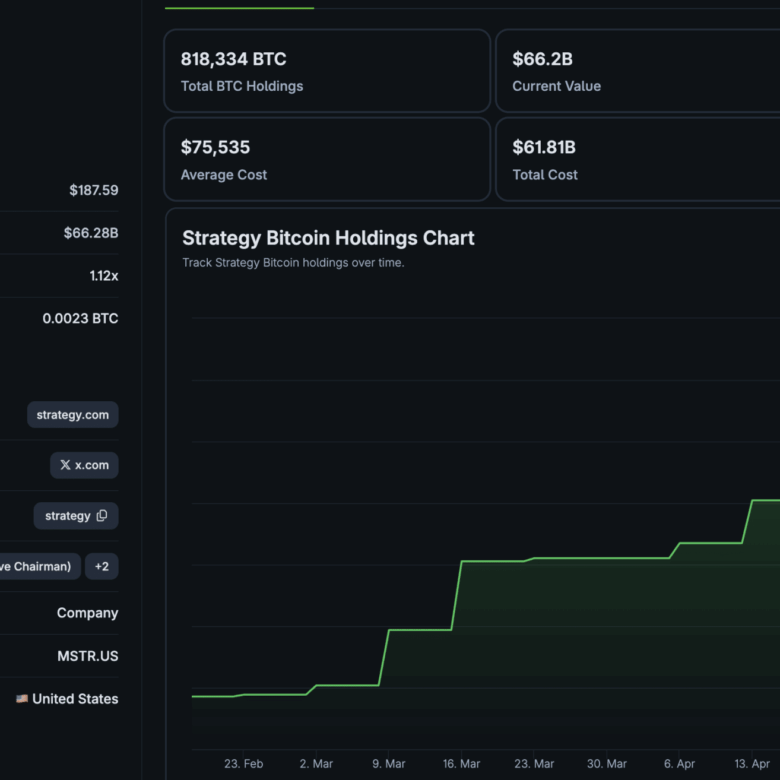Click the Total BTC Holdings card
The height and width of the screenshot is (780, 780).
(x=327, y=71)
